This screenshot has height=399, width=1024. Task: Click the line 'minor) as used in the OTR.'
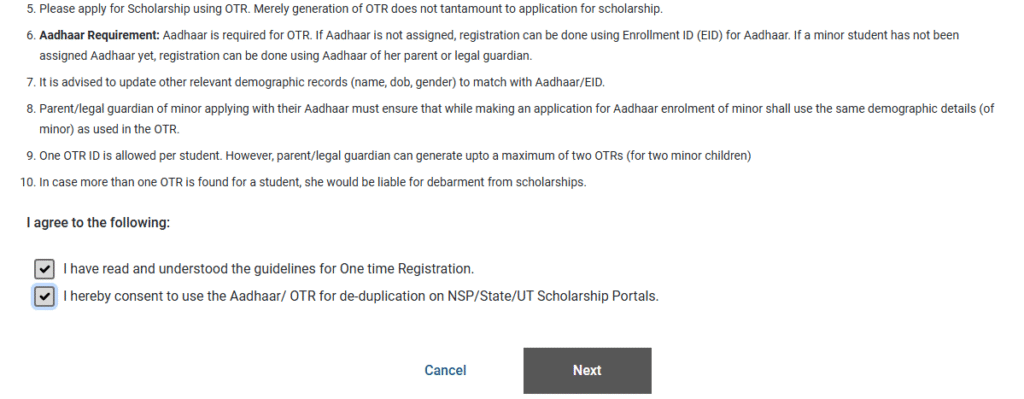click(109, 129)
